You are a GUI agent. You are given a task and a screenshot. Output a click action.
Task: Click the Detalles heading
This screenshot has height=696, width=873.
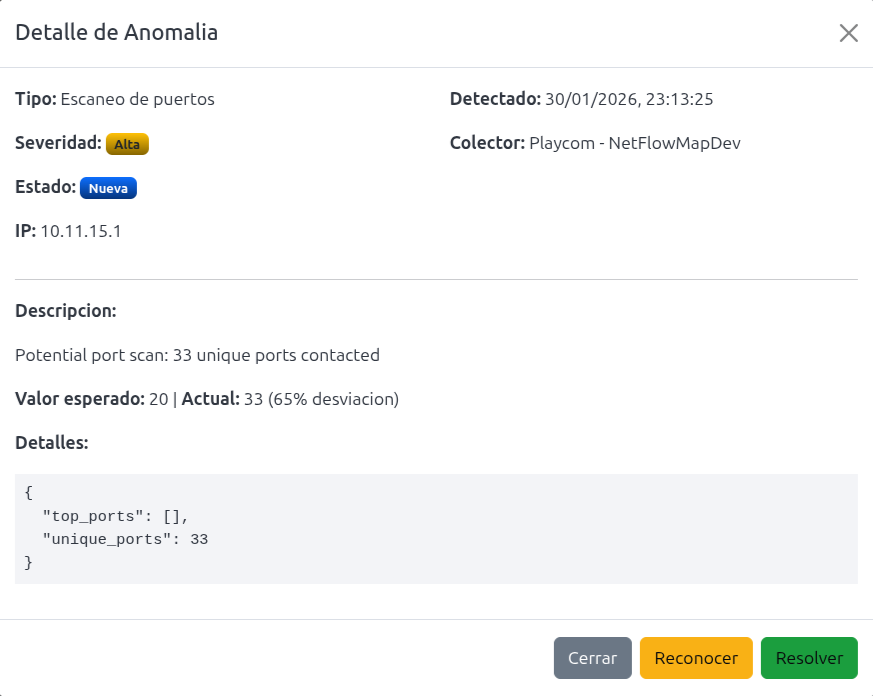(x=52, y=442)
